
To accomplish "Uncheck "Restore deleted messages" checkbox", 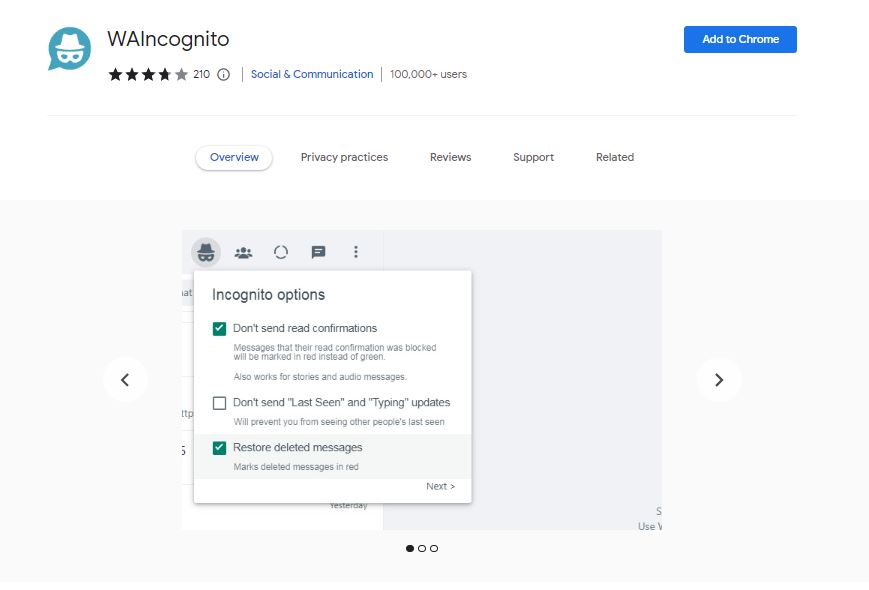I will coord(219,448).
